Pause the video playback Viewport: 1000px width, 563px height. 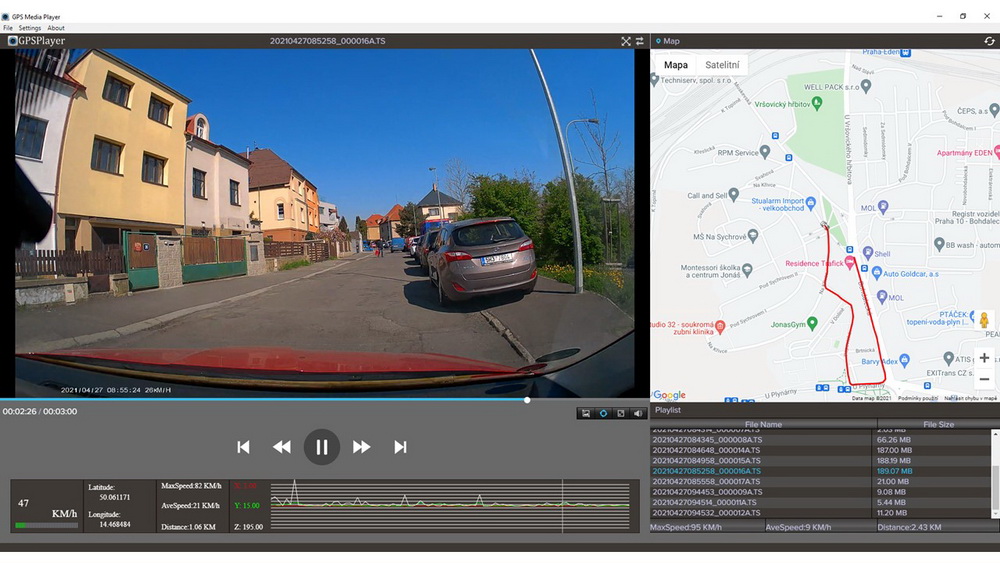point(321,447)
